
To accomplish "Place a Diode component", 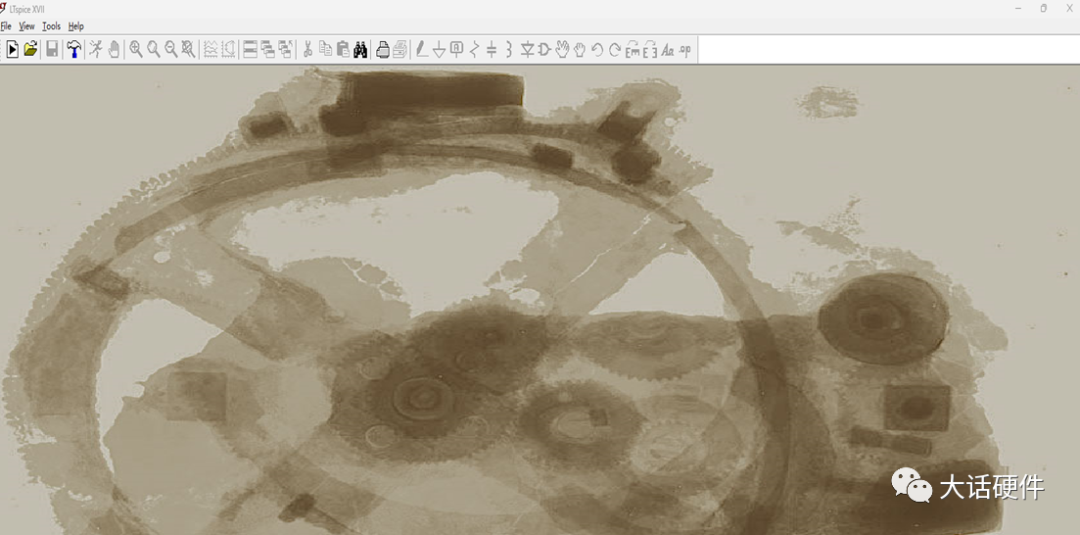I will click(x=527, y=49).
